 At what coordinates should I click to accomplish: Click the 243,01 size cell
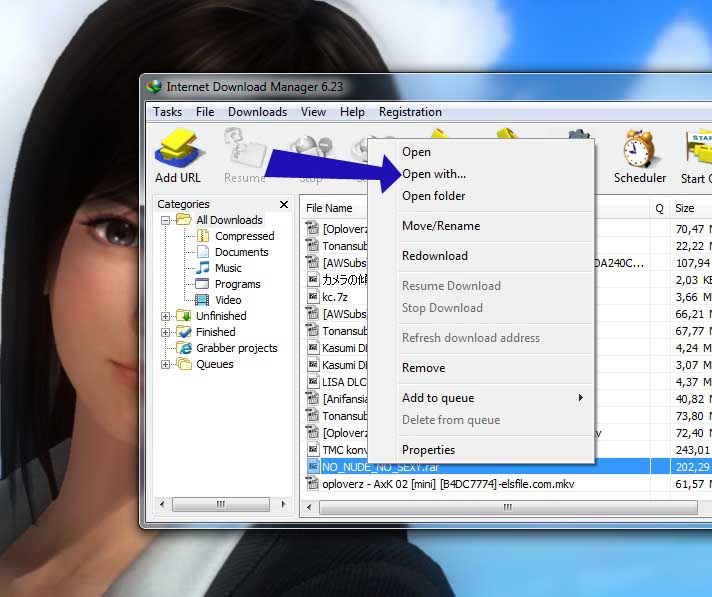click(692, 450)
